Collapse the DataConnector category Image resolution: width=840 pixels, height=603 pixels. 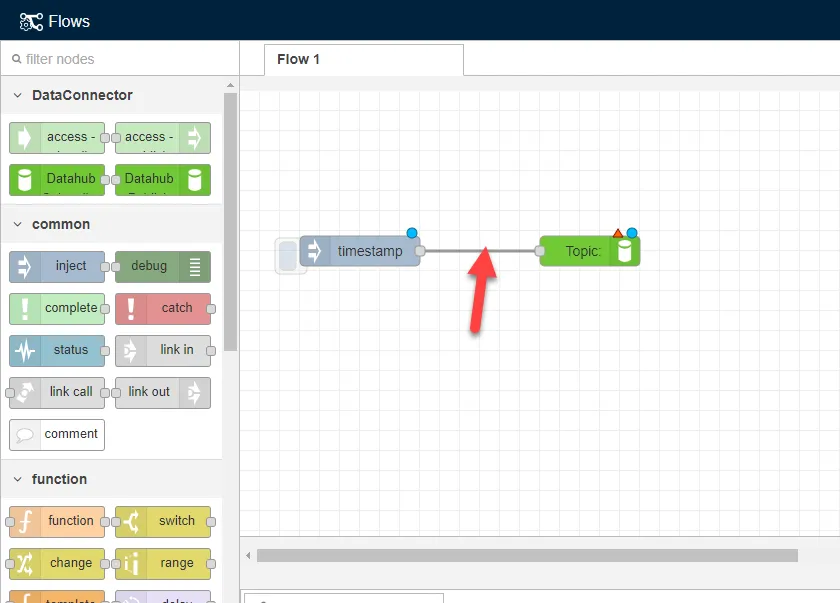[18, 95]
